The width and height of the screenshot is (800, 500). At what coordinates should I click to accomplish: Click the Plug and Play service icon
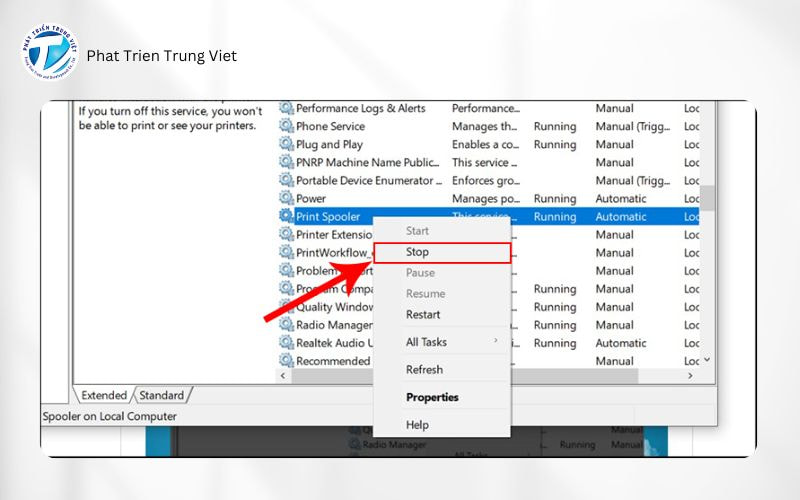pos(287,144)
